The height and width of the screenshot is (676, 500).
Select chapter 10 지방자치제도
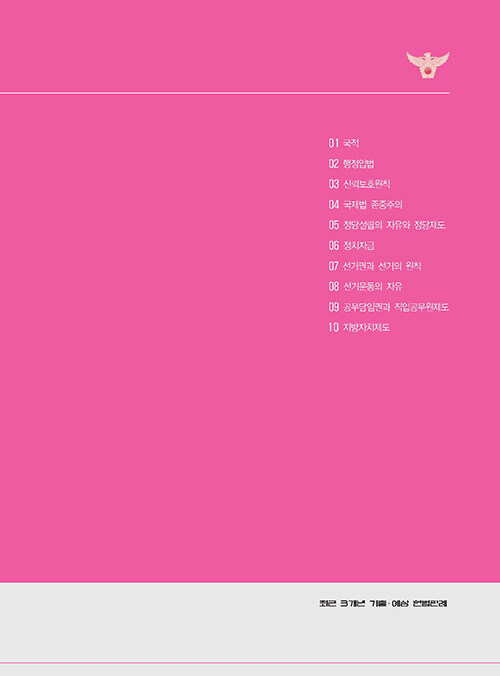pos(359,327)
